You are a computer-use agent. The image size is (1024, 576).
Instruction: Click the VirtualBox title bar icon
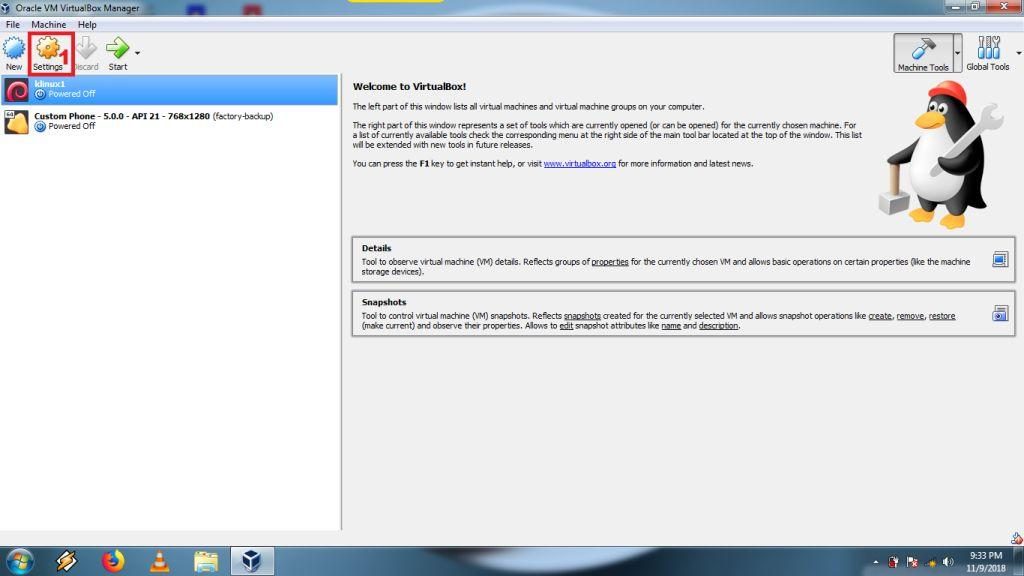5,8
